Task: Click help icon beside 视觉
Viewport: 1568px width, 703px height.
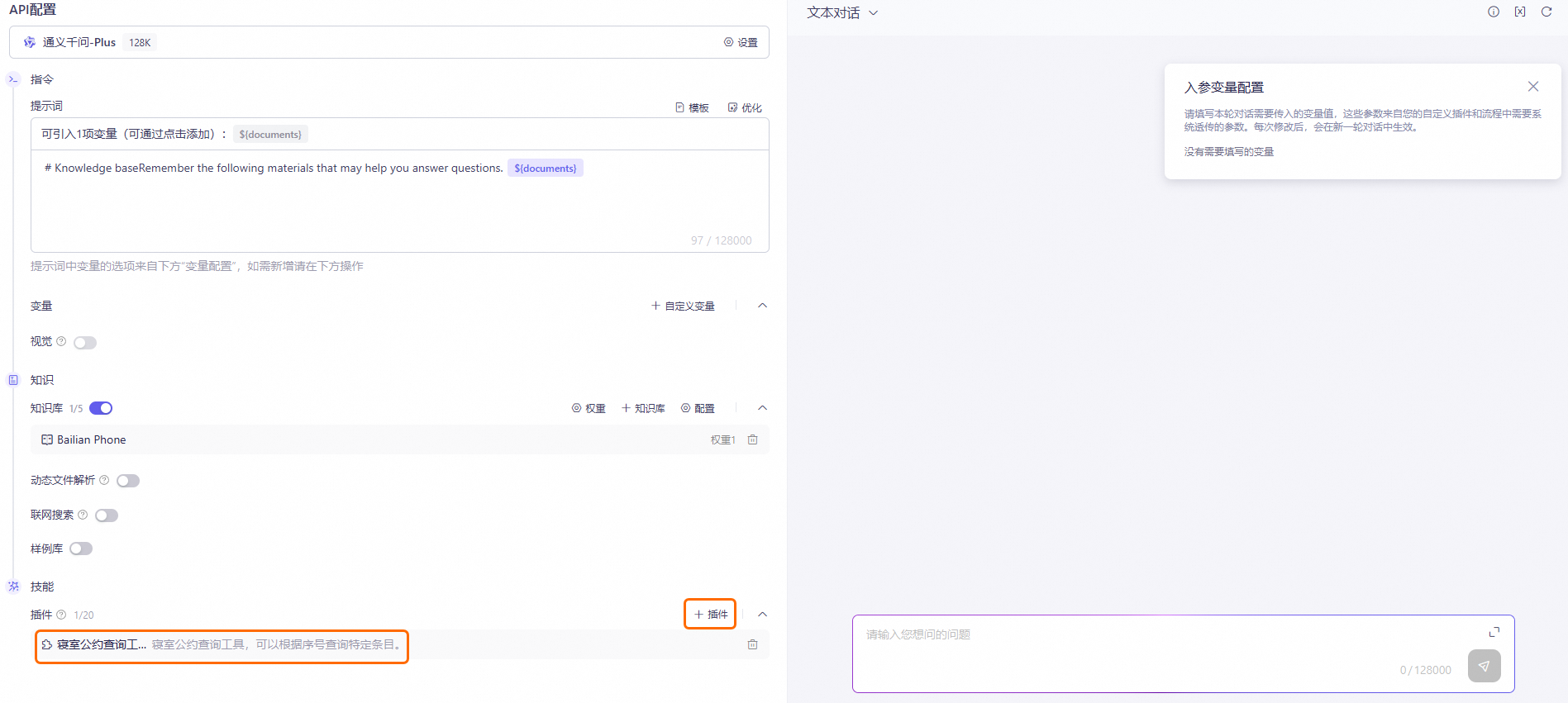Action: pos(61,341)
